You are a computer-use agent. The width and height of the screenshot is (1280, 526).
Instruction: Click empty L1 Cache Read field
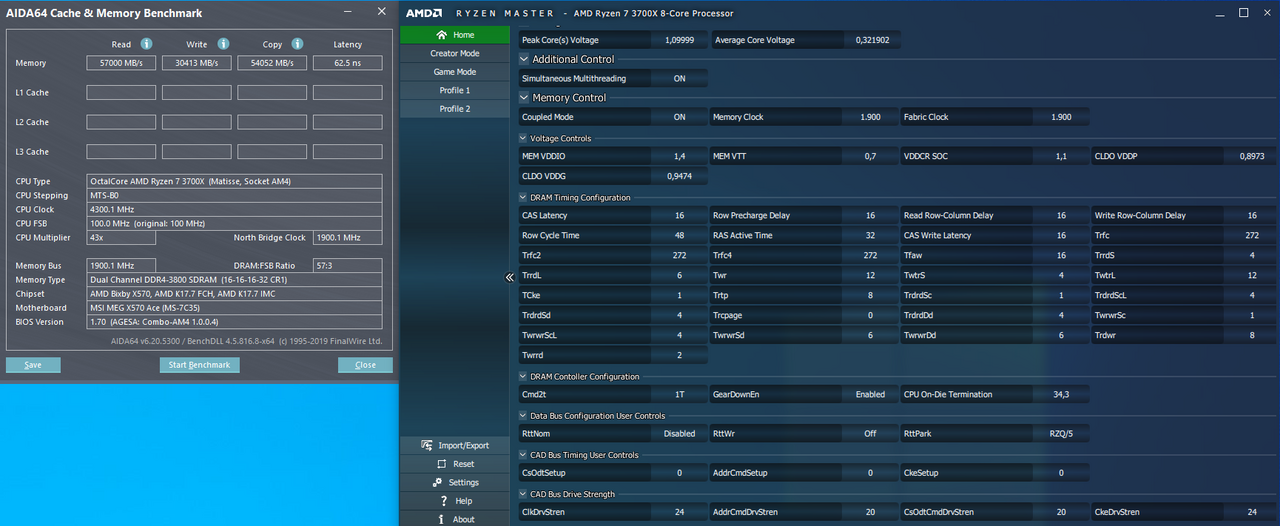pyautogui.click(x=121, y=92)
